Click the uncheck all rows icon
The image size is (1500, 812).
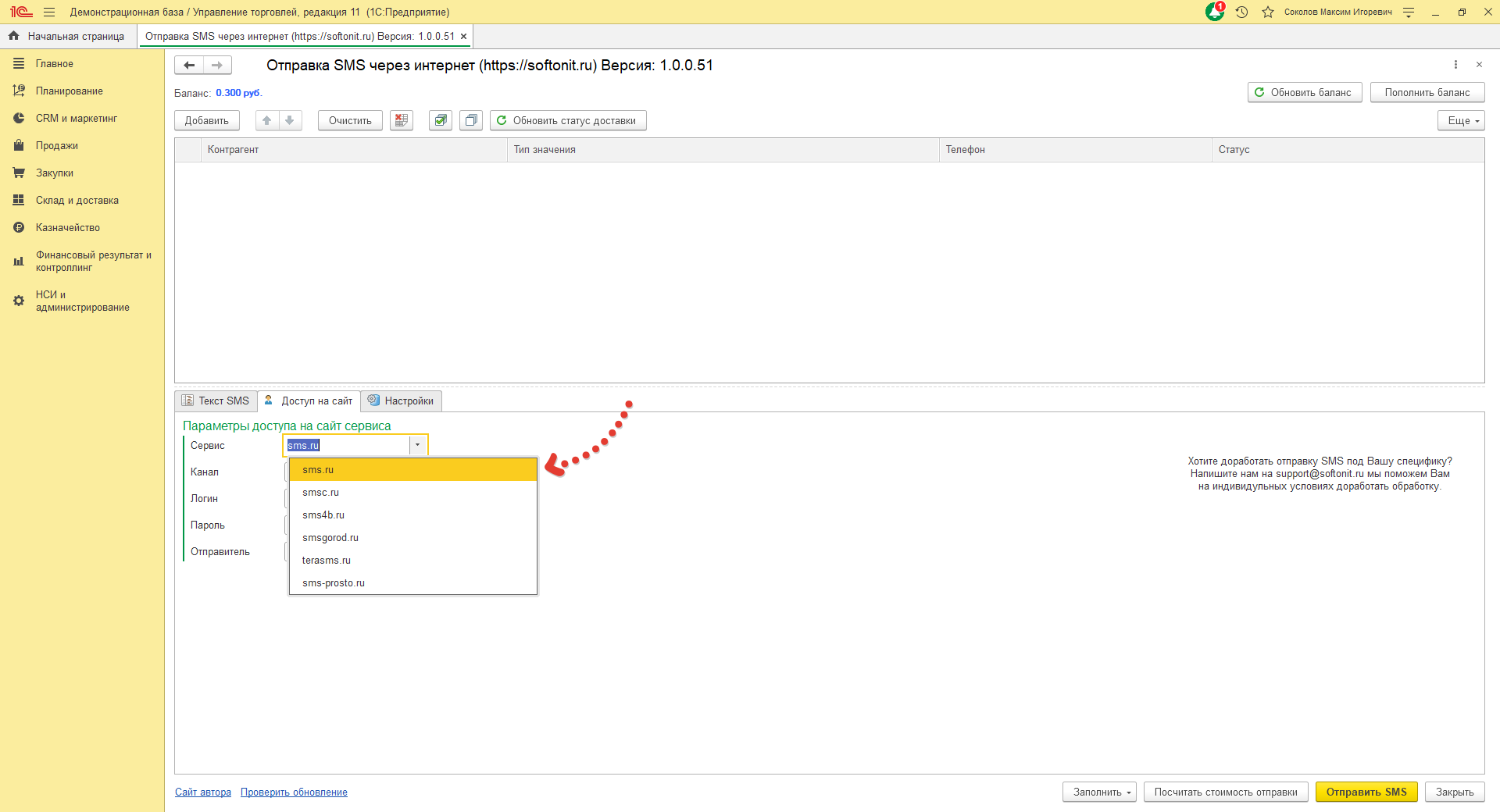click(471, 120)
